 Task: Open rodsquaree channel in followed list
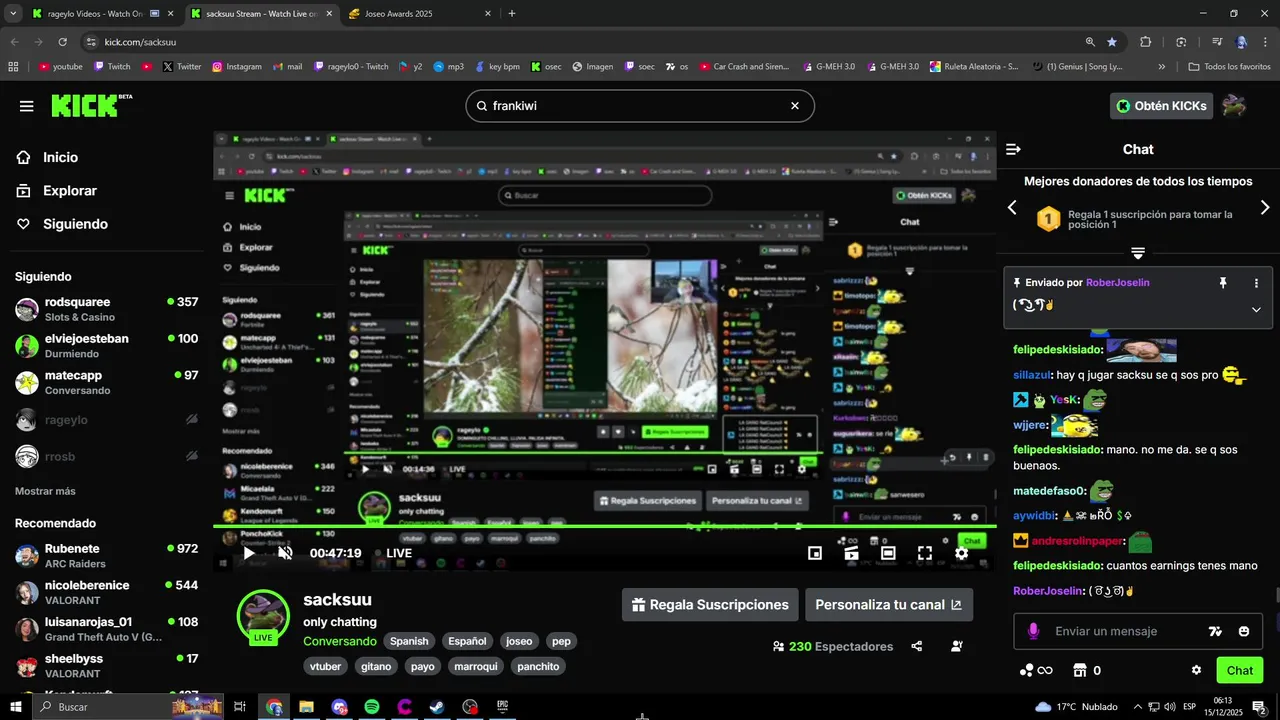point(106,309)
